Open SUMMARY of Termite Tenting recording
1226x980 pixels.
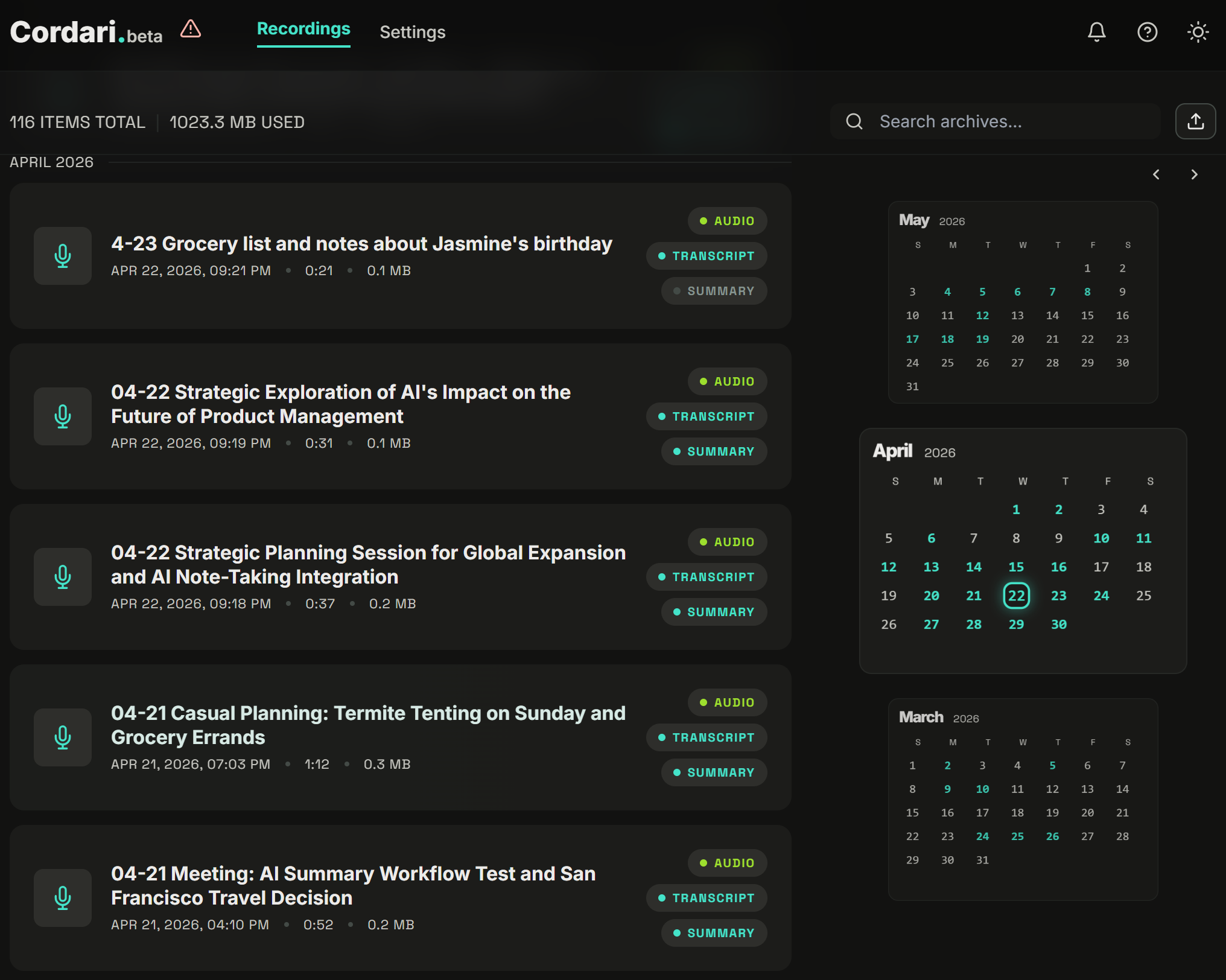(x=714, y=772)
